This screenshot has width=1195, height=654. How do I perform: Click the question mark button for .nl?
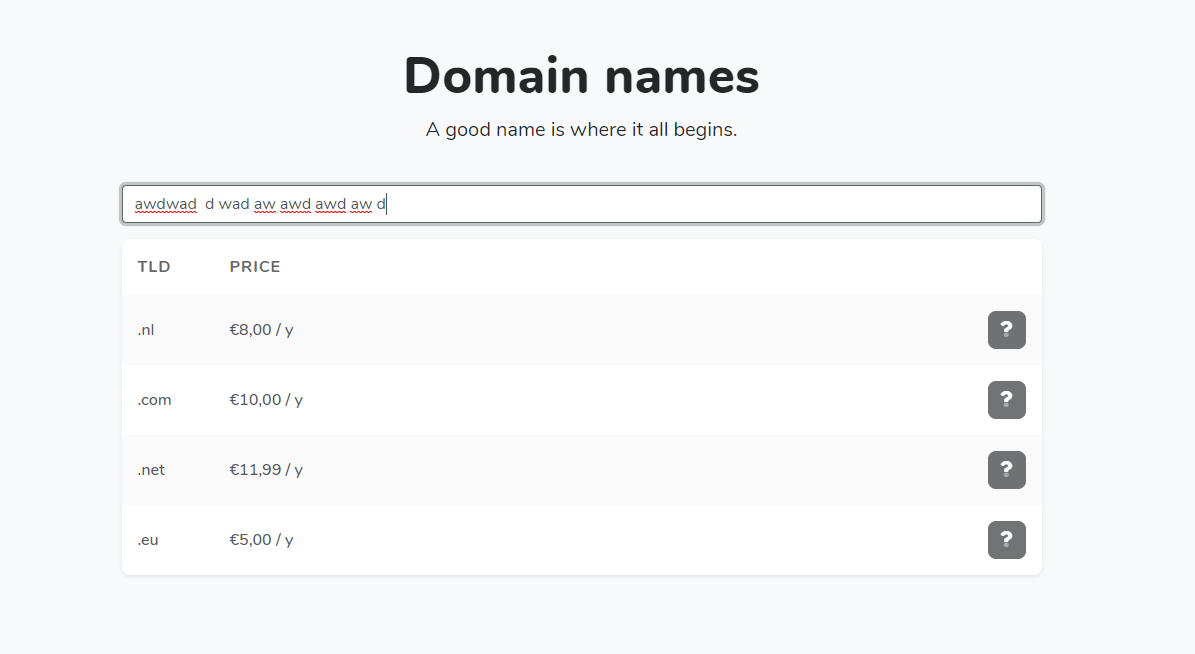click(x=1006, y=330)
